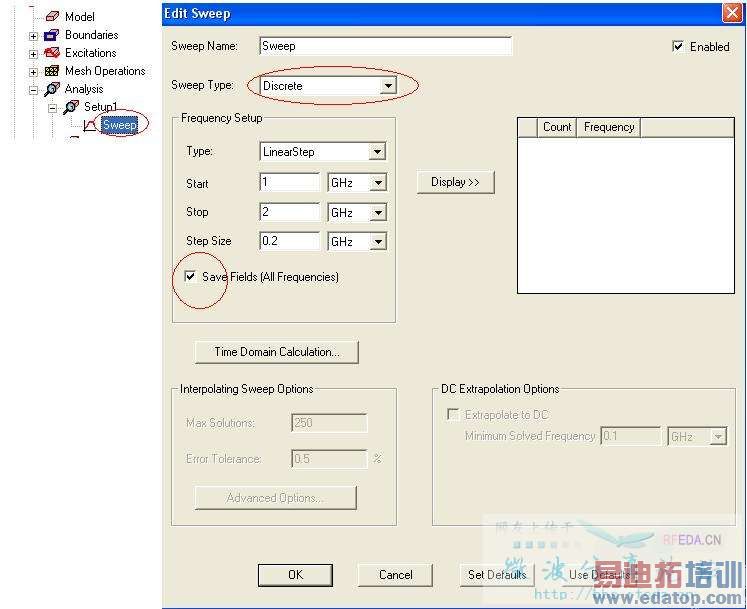Viewport: 747px width, 609px height.
Task: Click the Sweep Name input field
Action: coord(385,46)
